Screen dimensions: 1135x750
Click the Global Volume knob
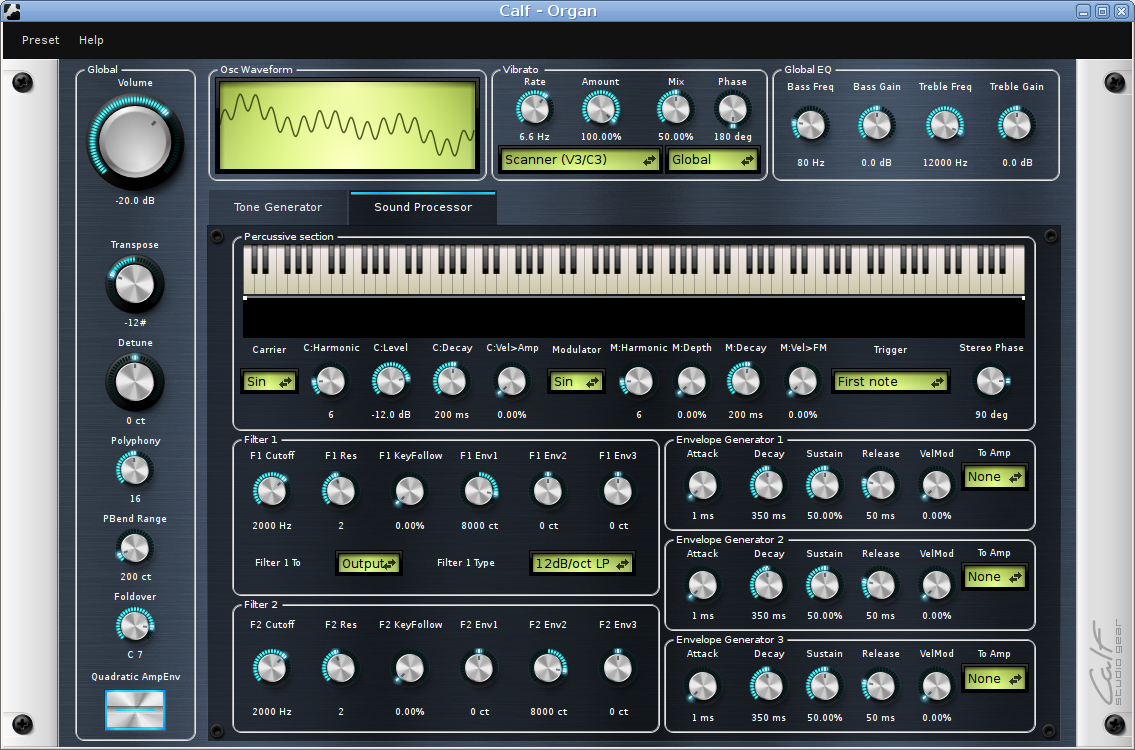click(x=135, y=141)
